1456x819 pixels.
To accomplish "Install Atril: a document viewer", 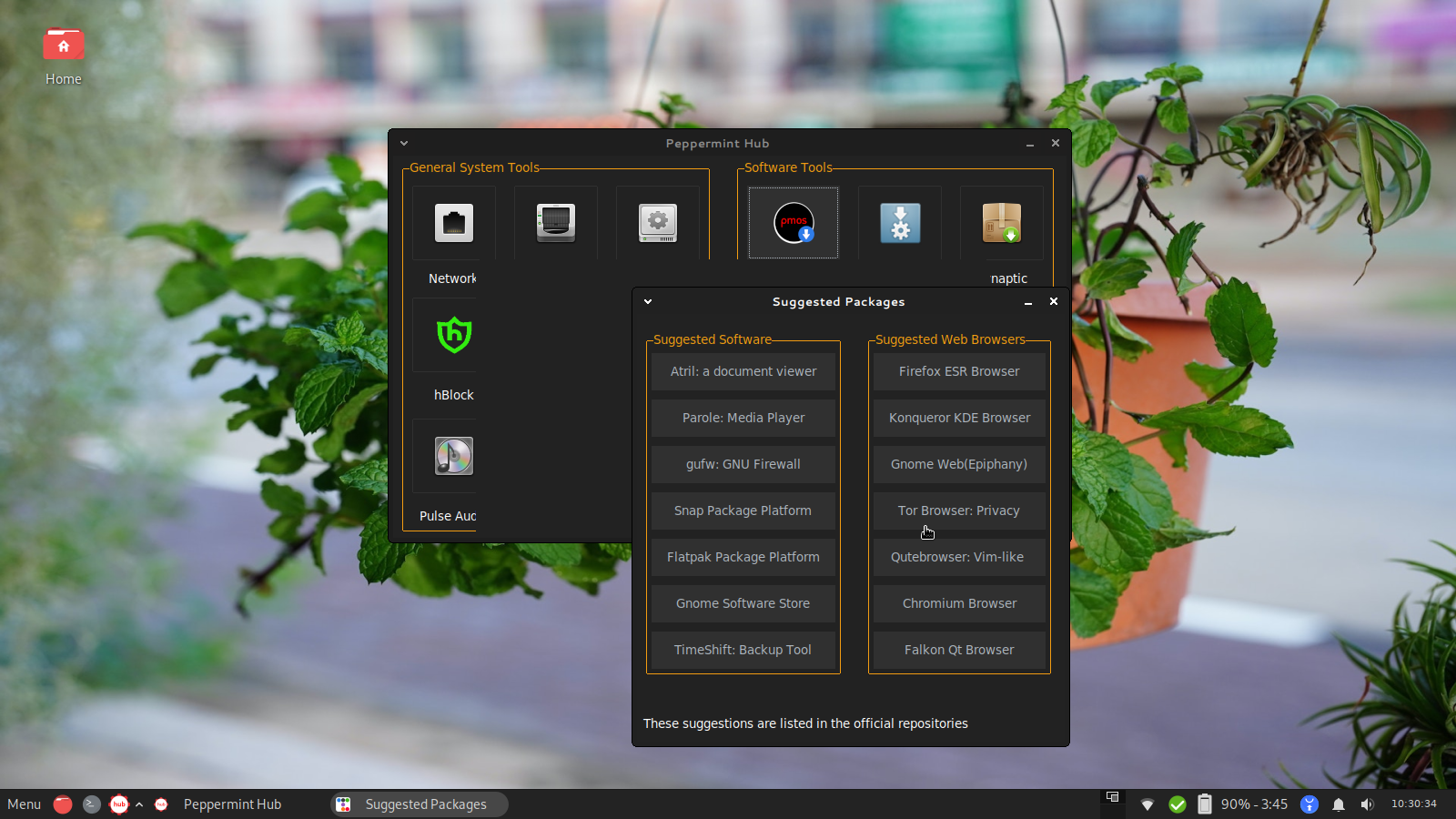I will point(743,371).
